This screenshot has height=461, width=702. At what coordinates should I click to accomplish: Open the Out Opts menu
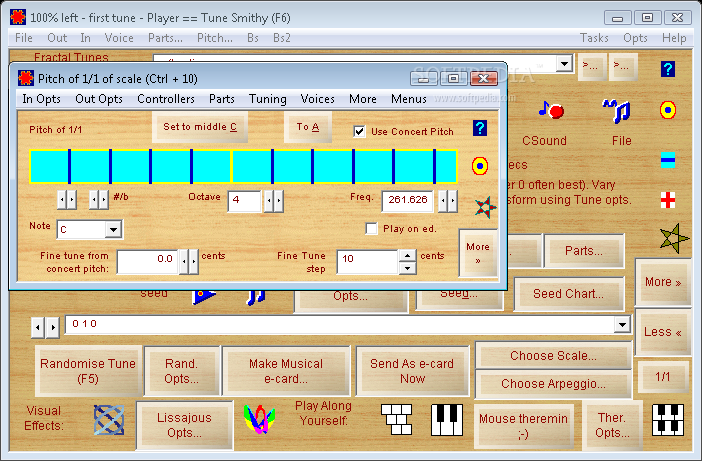point(99,99)
